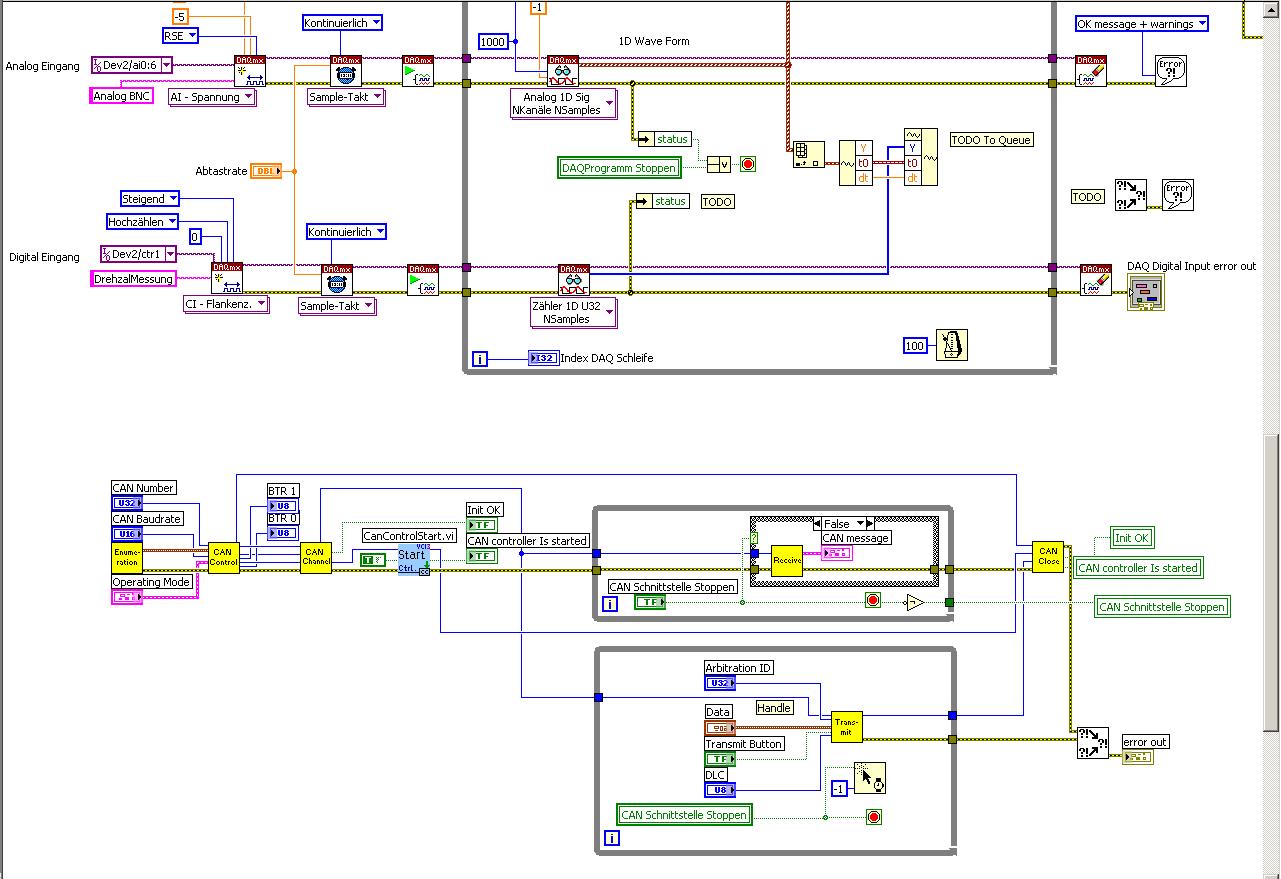This screenshot has height=879, width=1281.
Task: Select the yellow CAN Close subVI
Action: click(1048, 556)
